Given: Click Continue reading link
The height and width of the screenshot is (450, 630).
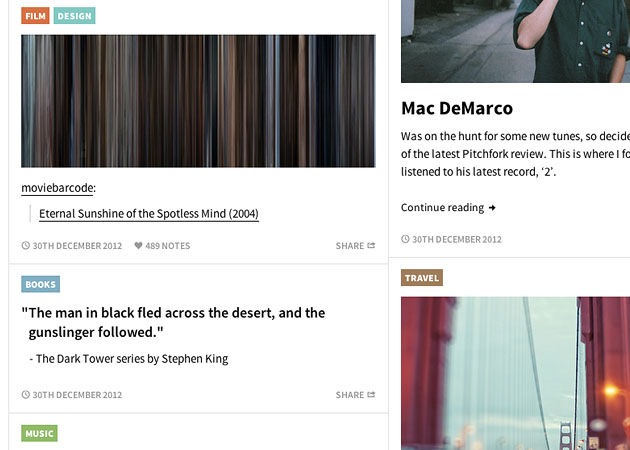Looking at the screenshot, I should (442, 208).
